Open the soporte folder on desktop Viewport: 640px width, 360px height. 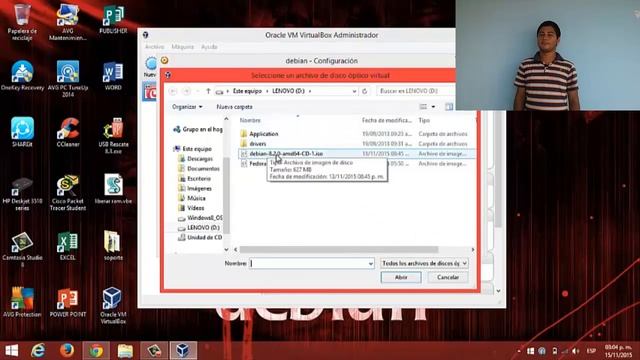[113, 246]
